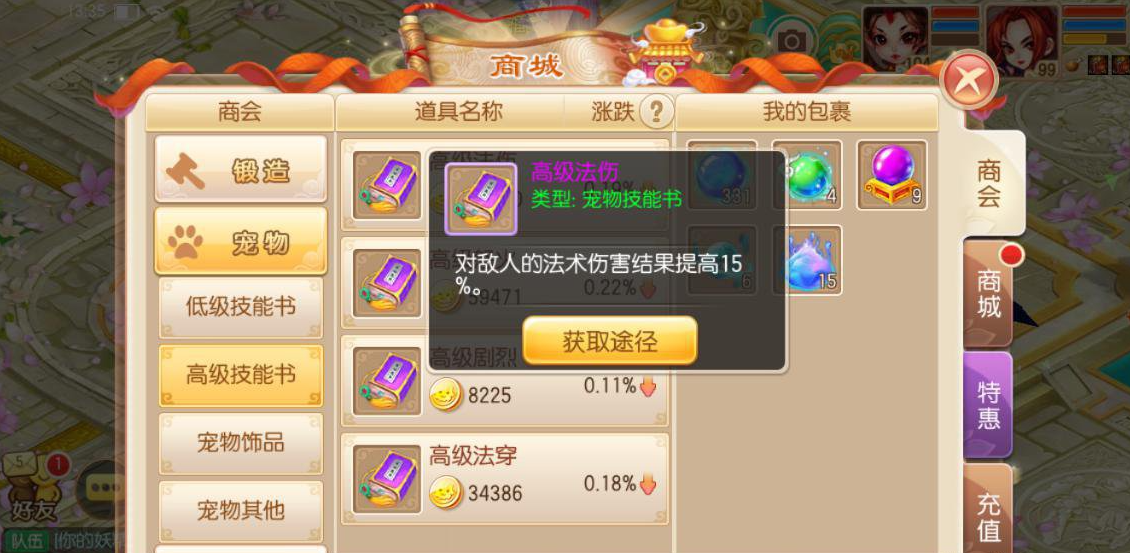Tap the camera screenshot icon
This screenshot has width=1130, height=553.
[x=791, y=41]
